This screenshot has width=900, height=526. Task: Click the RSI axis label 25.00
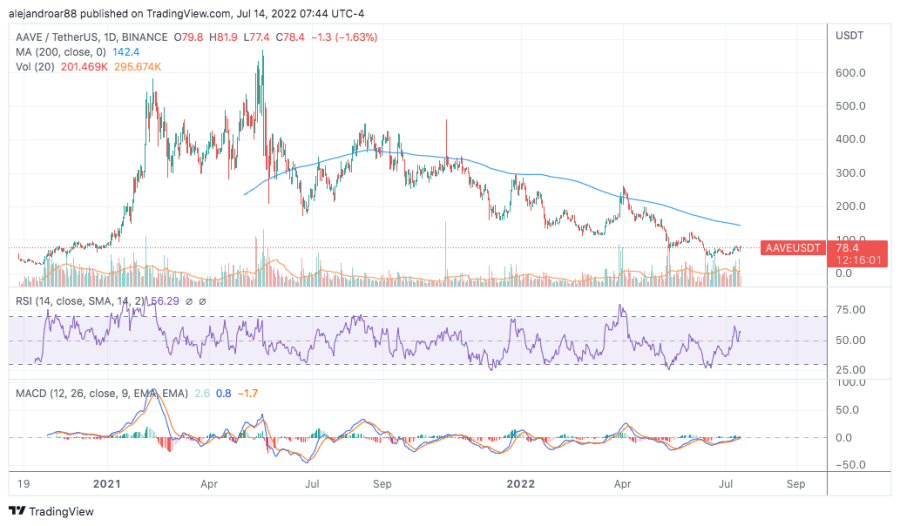tap(851, 370)
